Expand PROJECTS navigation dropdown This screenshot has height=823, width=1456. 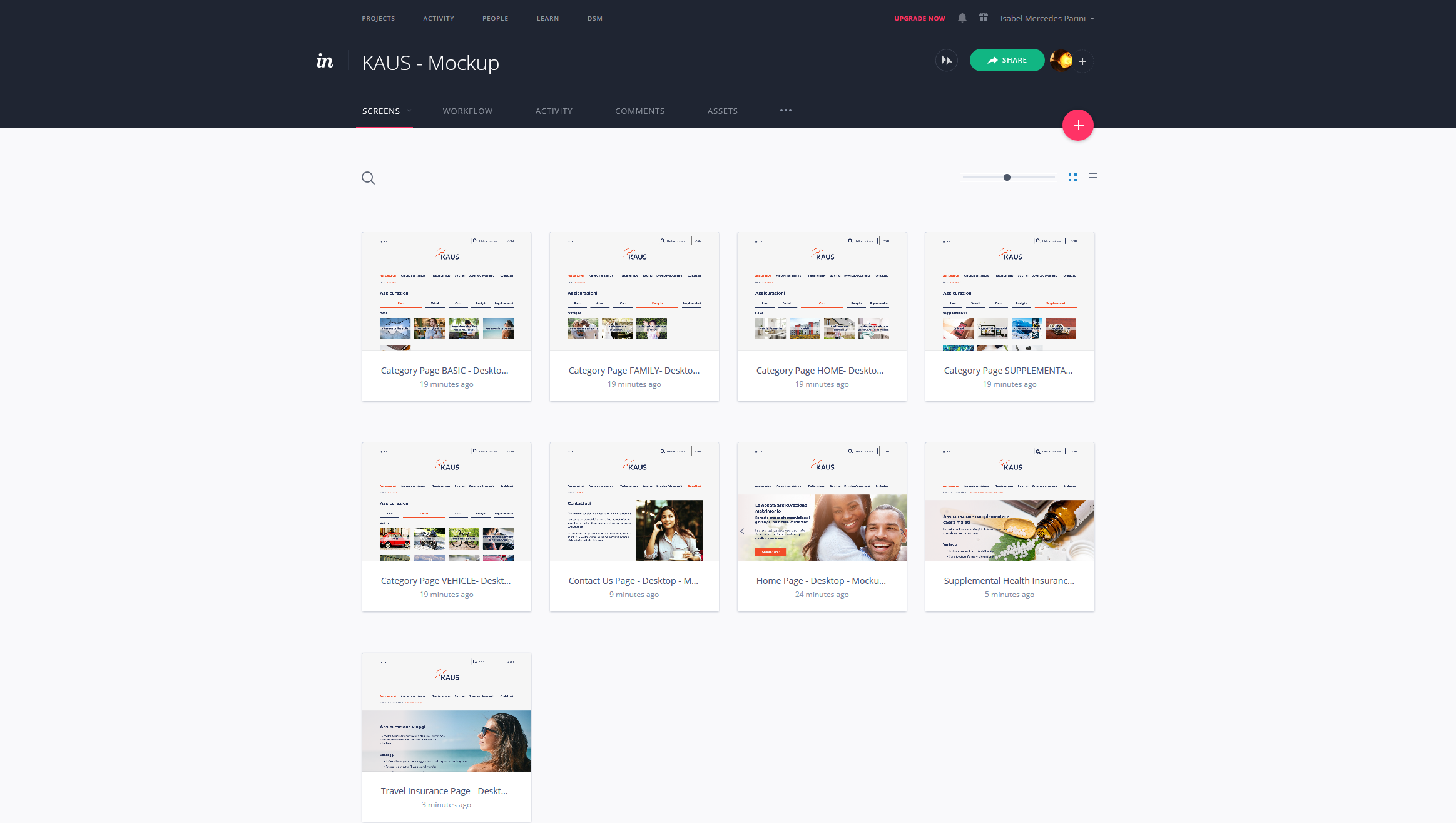(378, 18)
